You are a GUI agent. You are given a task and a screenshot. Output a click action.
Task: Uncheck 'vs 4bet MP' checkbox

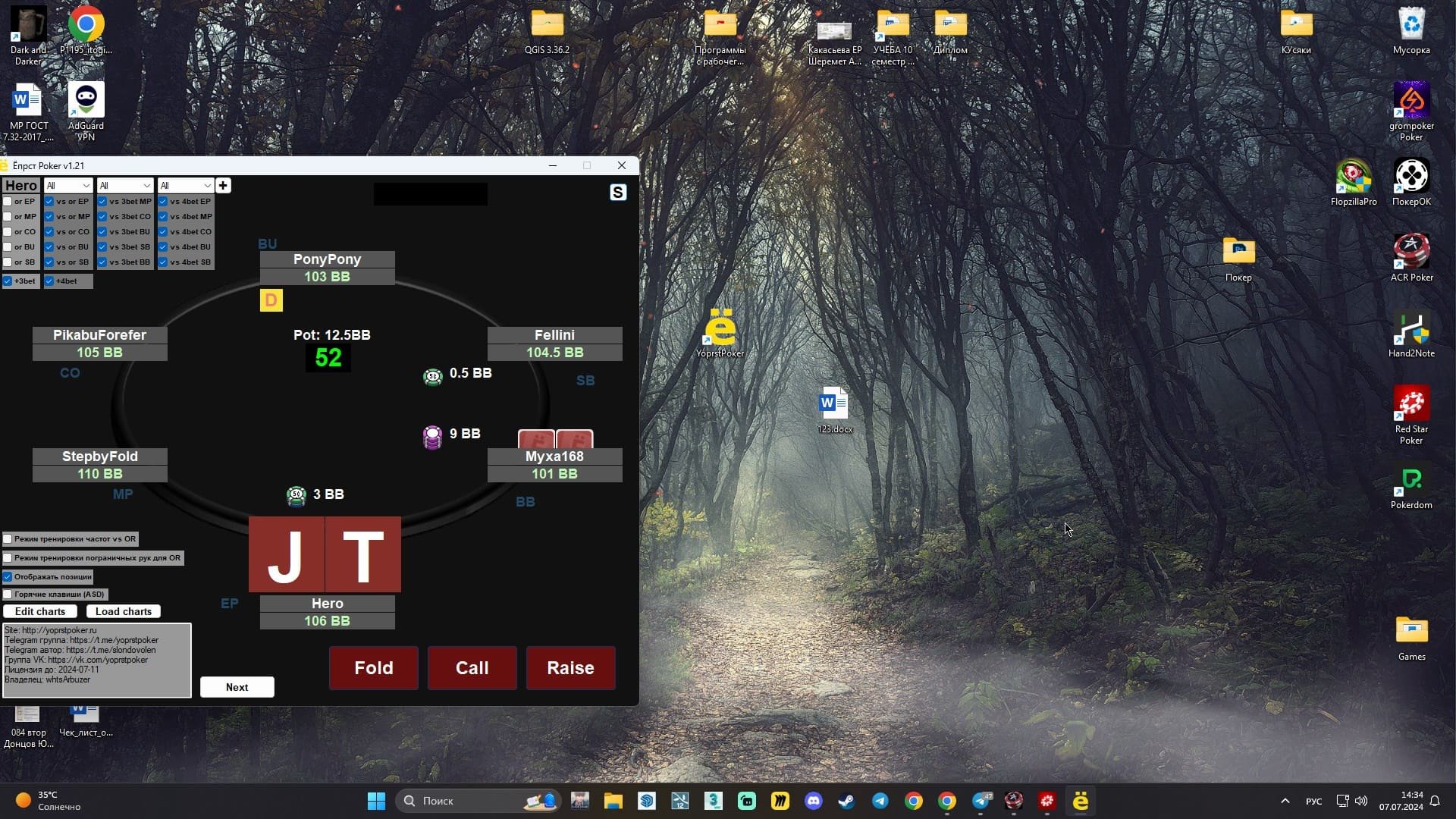[163, 217]
